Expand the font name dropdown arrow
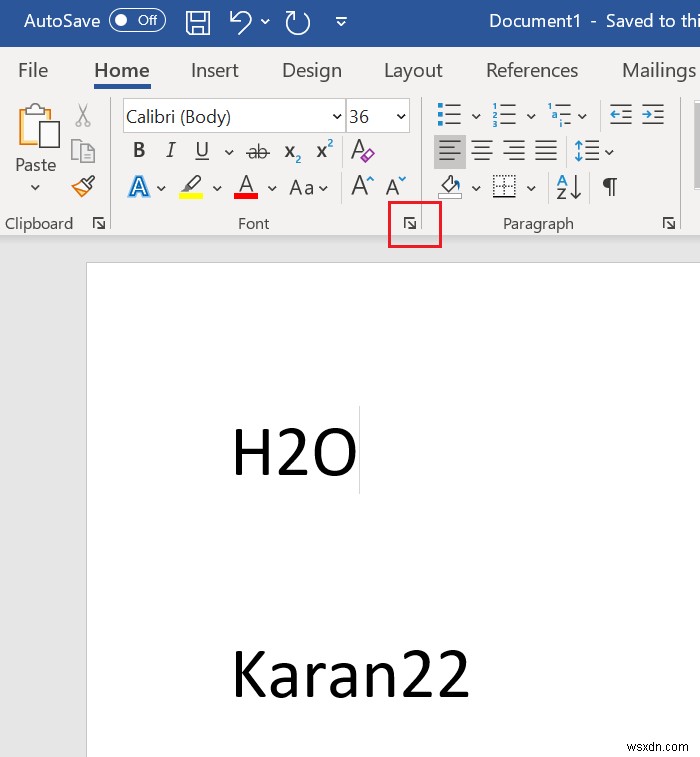This screenshot has height=757, width=700. pos(337,116)
